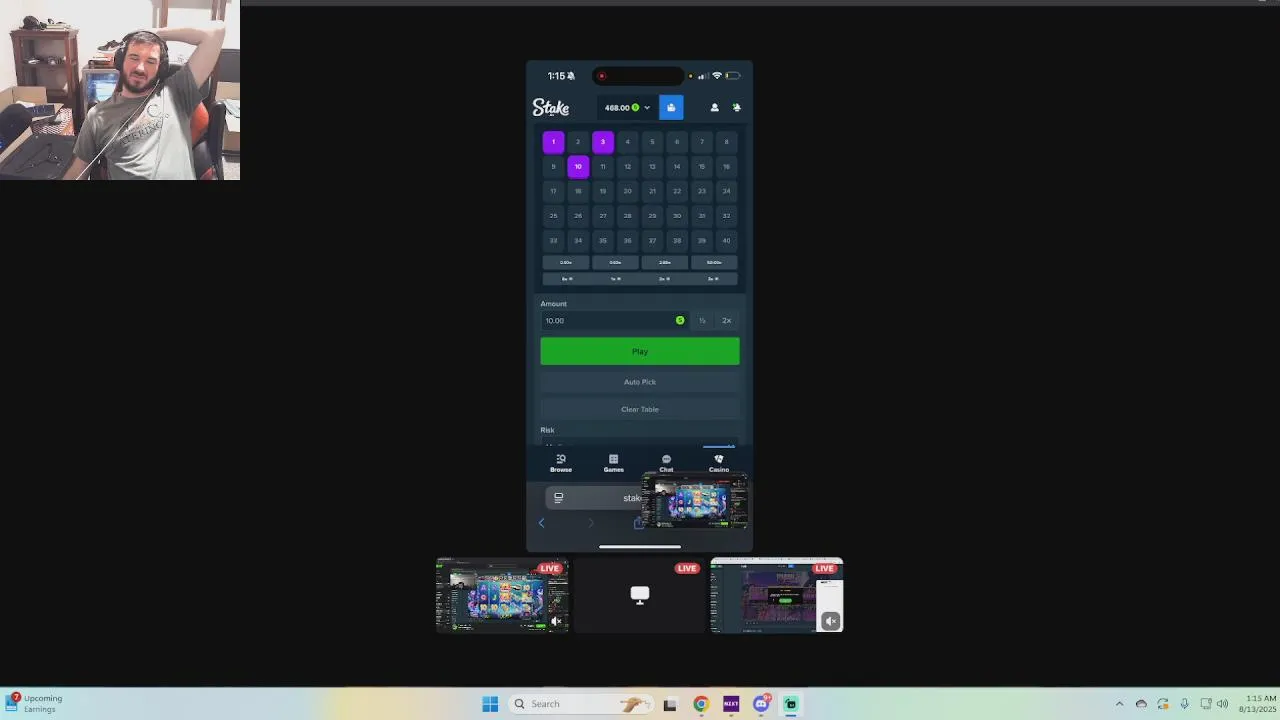Click Clear Table

click(x=640, y=409)
